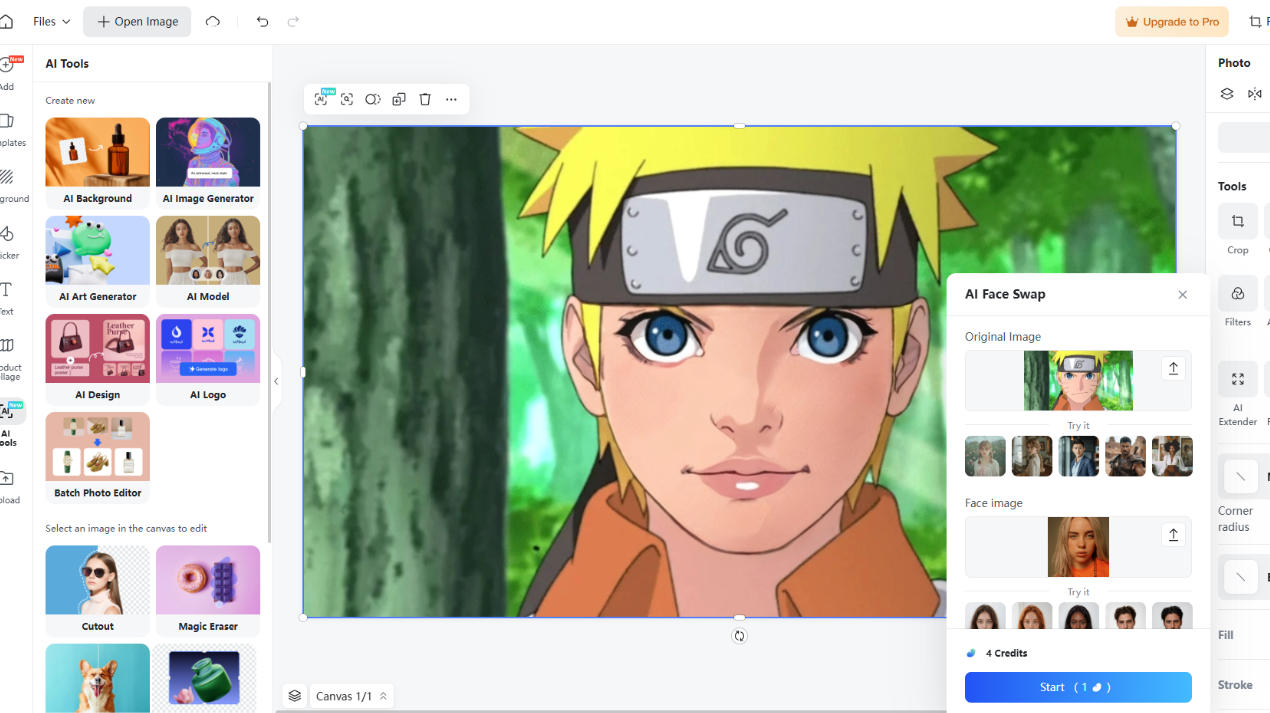
Task: Redo the last action
Action: [x=293, y=21]
